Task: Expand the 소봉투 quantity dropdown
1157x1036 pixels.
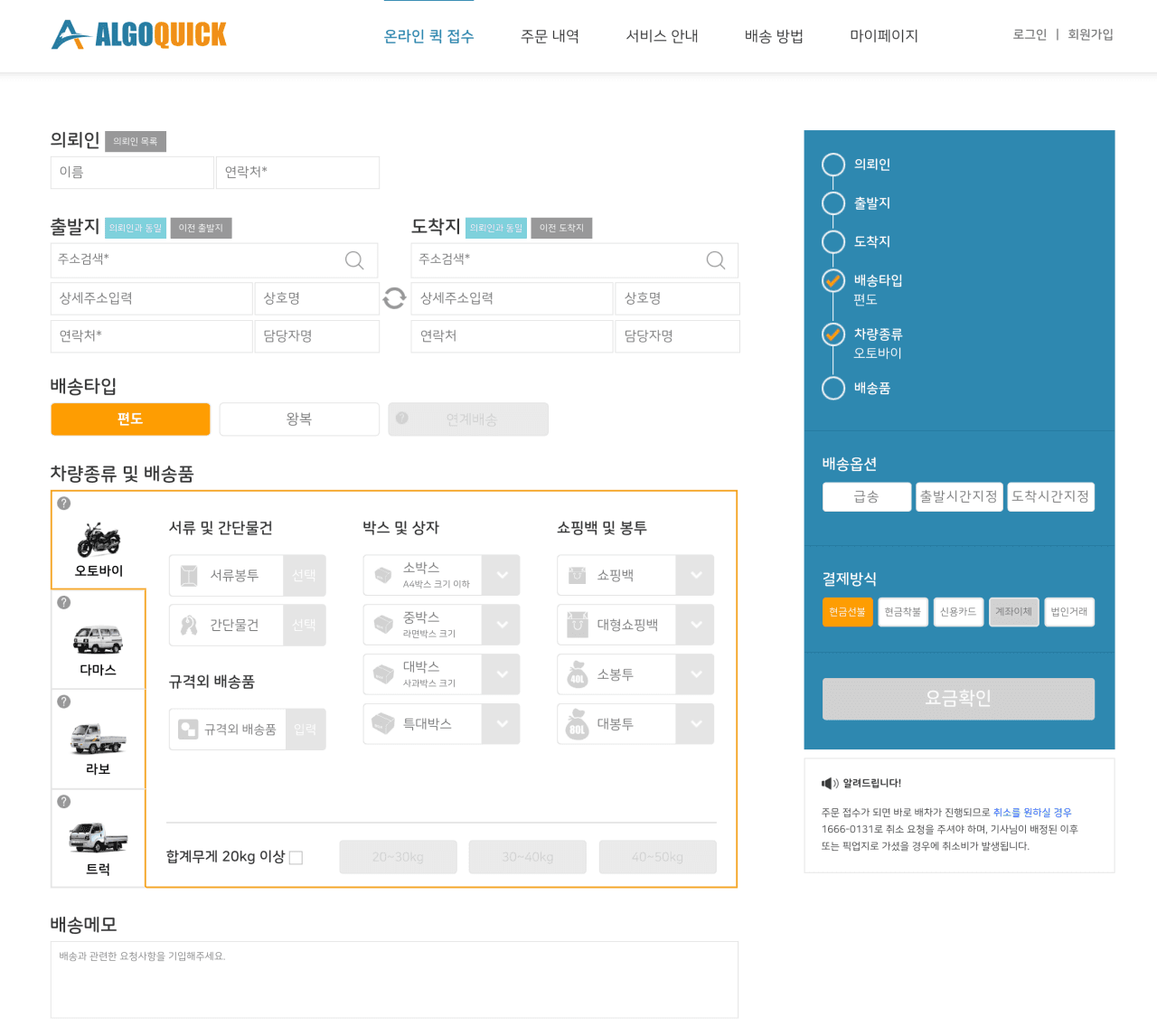Action: (x=696, y=674)
